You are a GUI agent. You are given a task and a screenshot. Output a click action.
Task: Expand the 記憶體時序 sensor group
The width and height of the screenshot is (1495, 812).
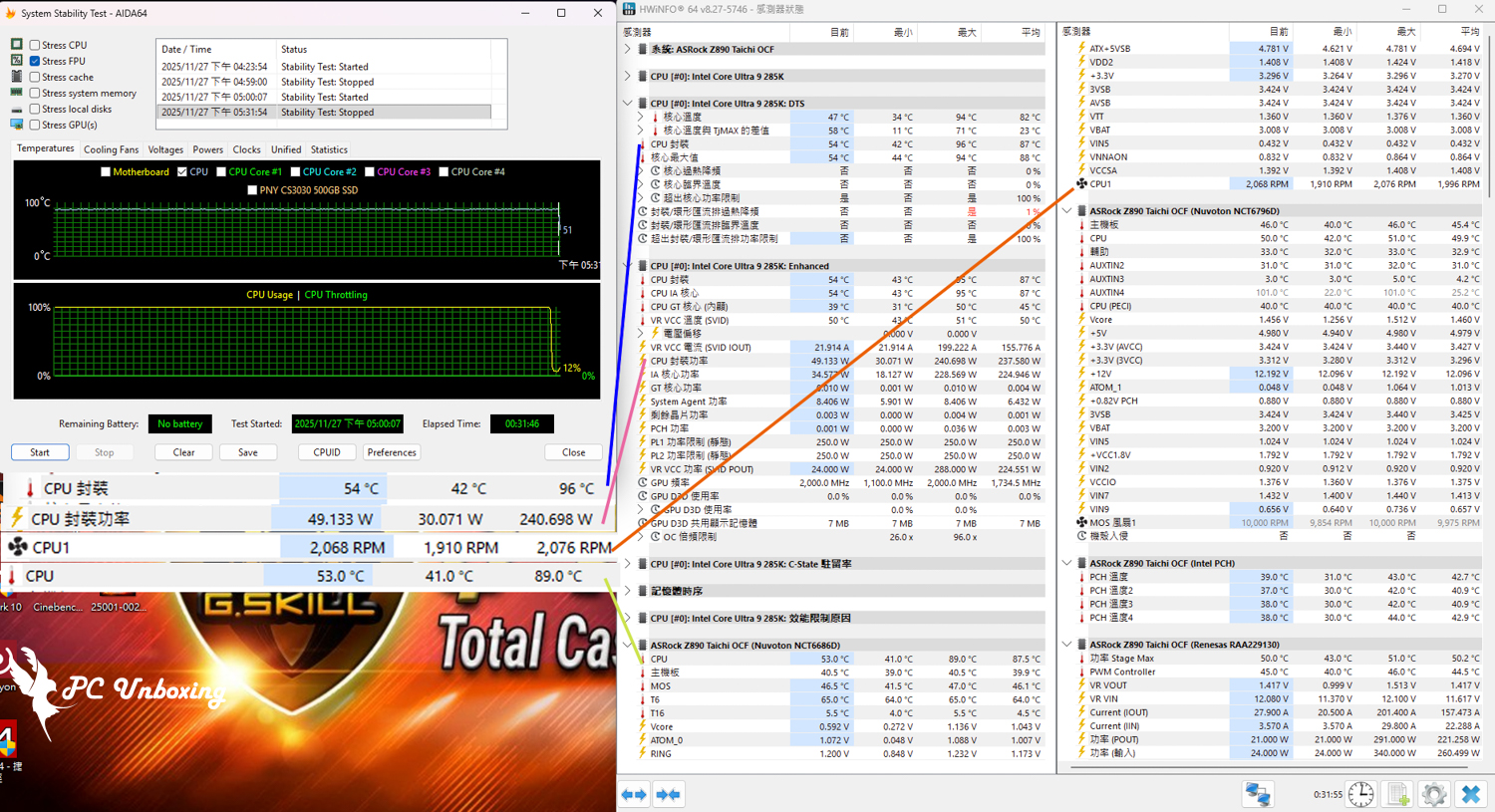coord(628,591)
